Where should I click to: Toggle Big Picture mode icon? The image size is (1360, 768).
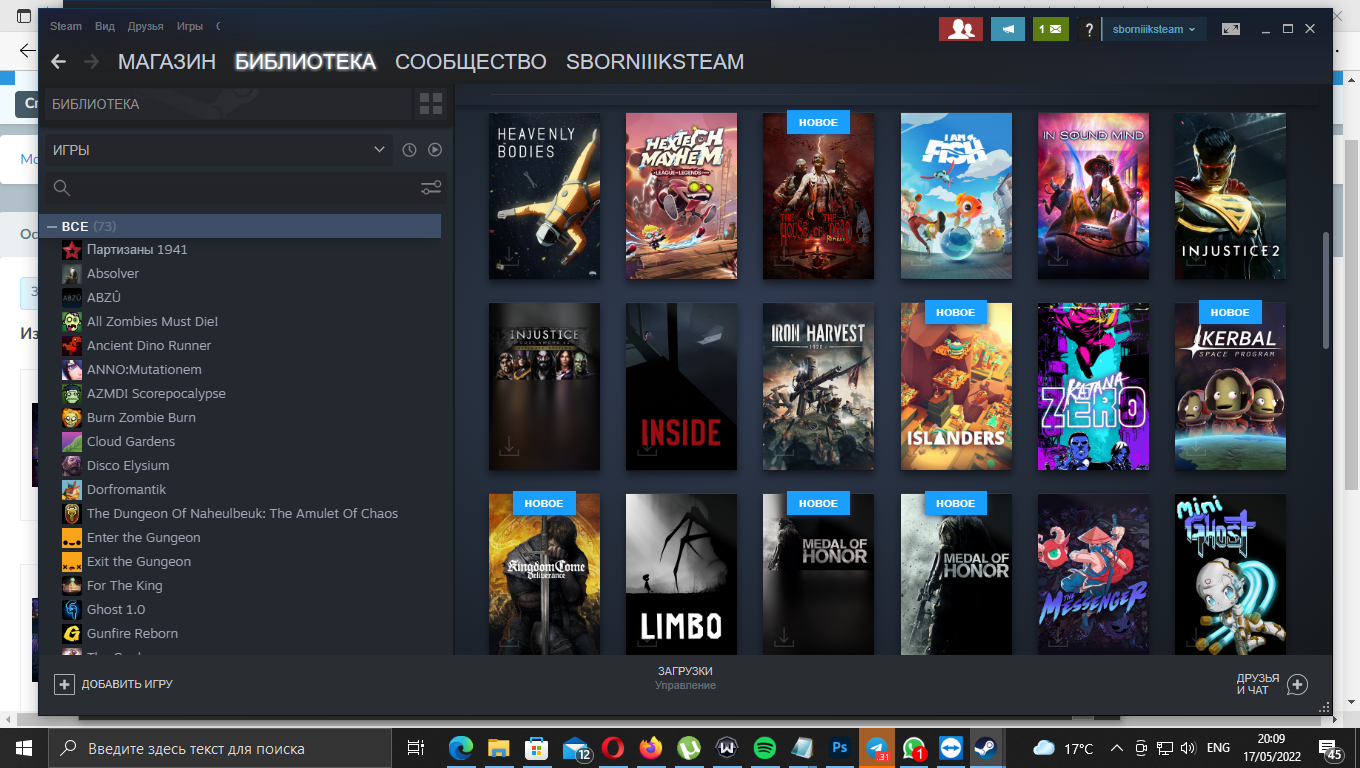pyautogui.click(x=1231, y=29)
